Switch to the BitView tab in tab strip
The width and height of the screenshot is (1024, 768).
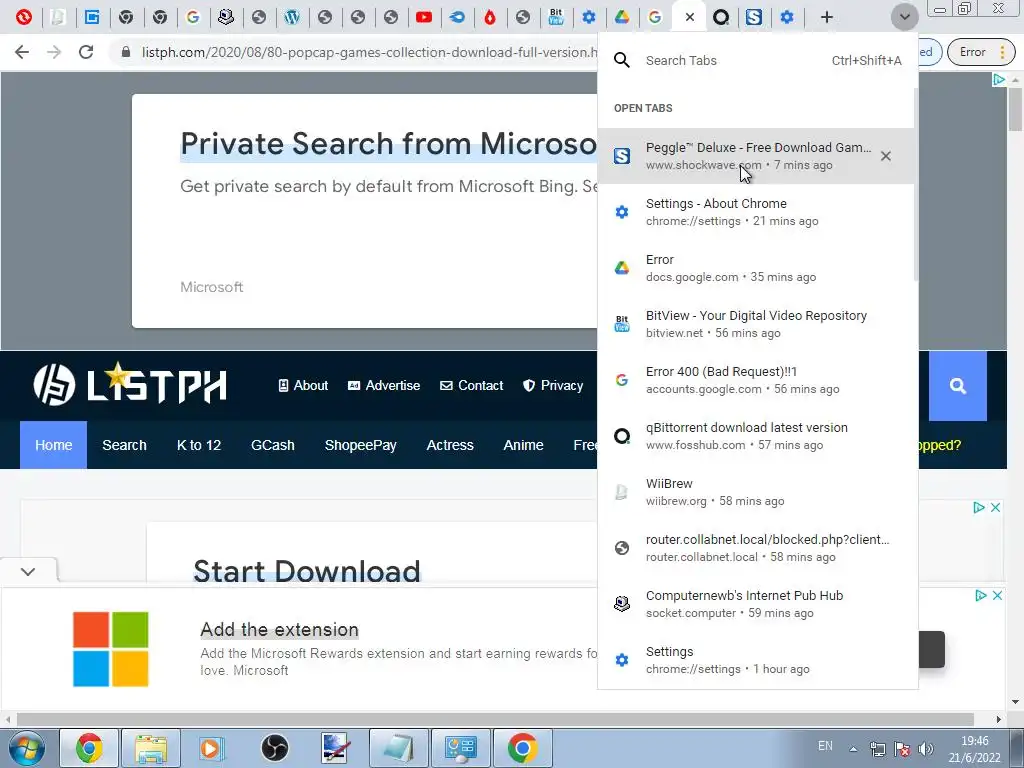[556, 17]
